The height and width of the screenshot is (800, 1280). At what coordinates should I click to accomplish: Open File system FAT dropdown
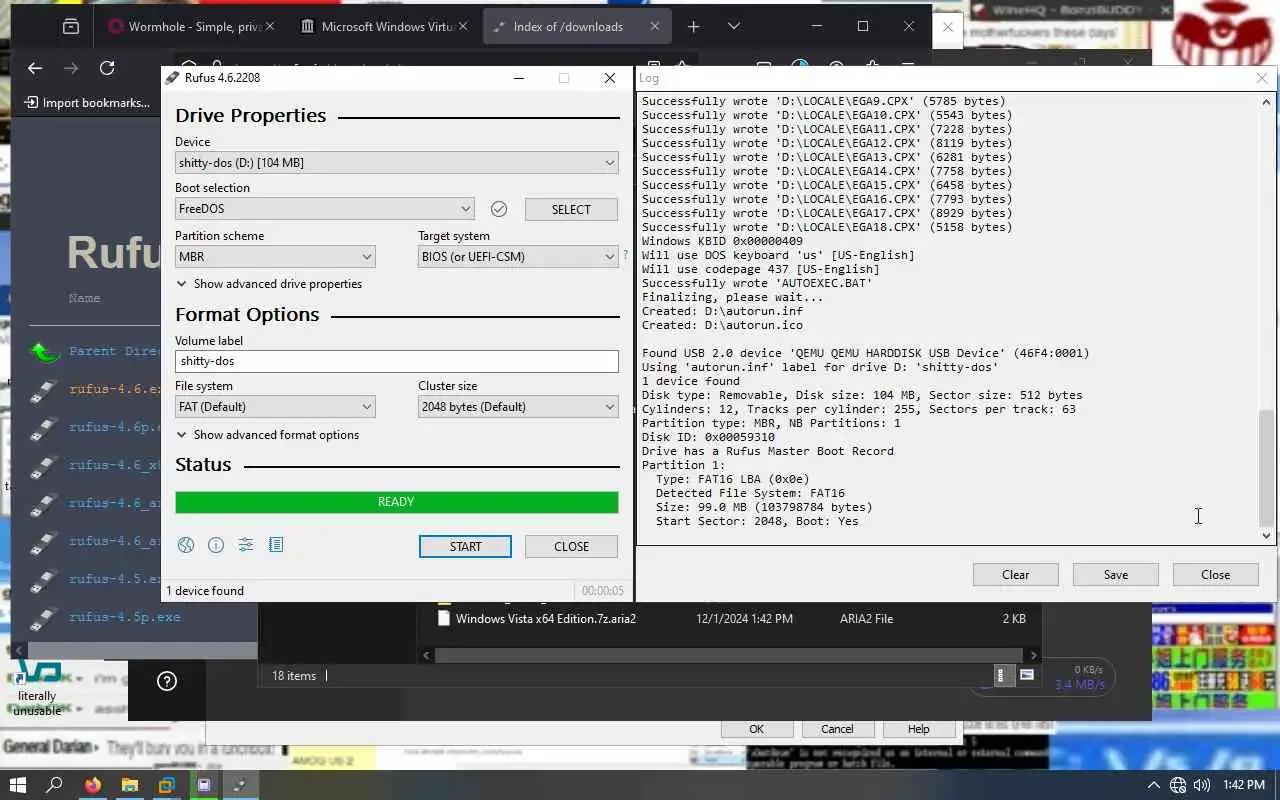coord(275,406)
